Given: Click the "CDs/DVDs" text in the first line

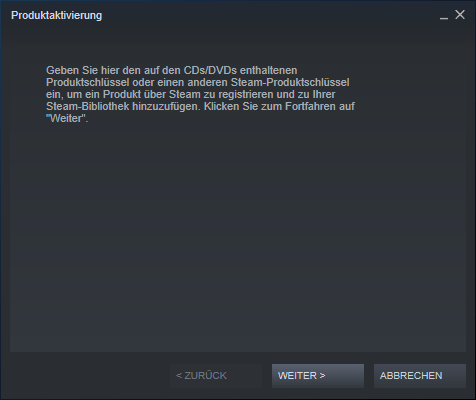Looking at the screenshot, I should point(210,70).
